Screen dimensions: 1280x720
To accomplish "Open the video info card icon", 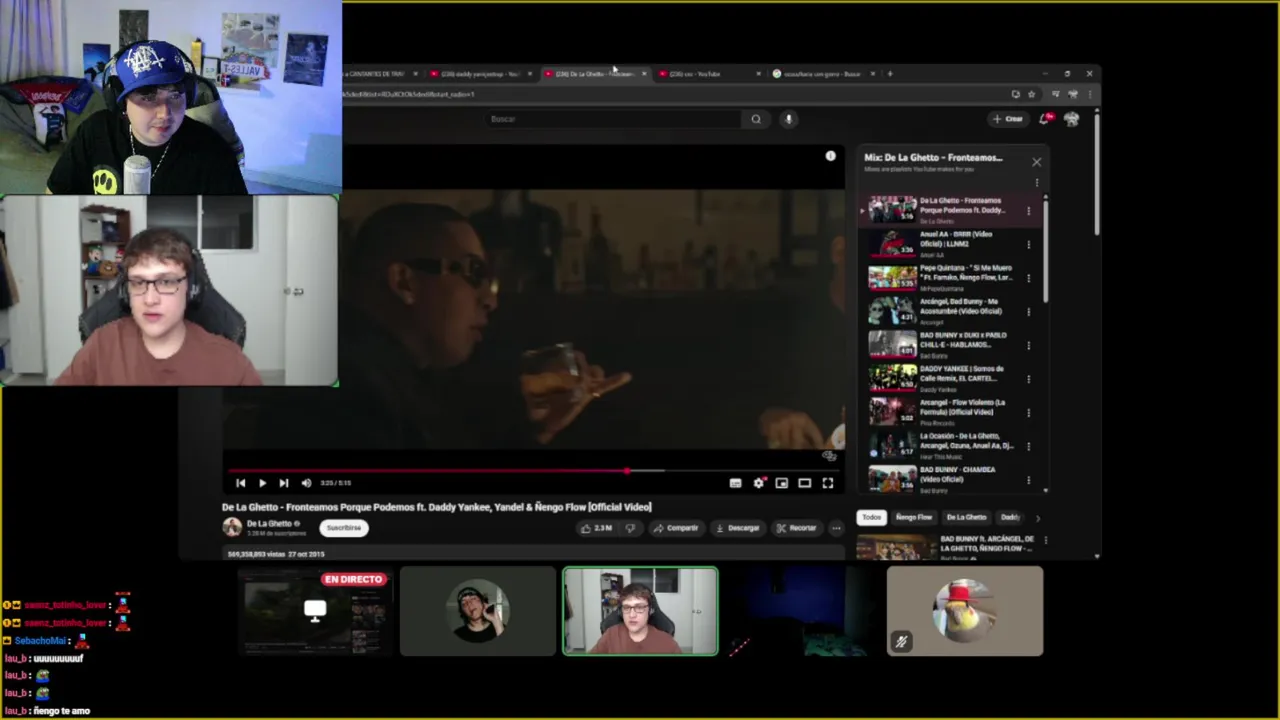I will [x=830, y=156].
